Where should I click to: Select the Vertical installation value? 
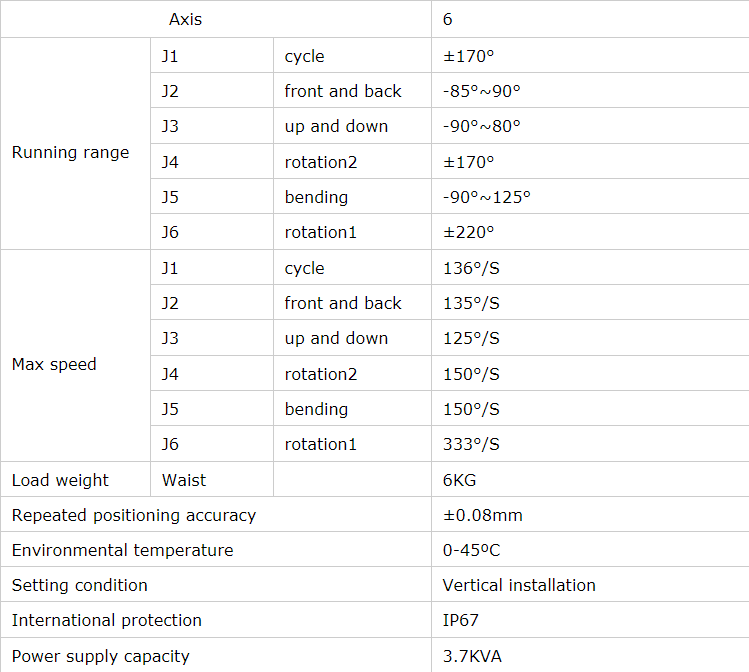pos(519,585)
